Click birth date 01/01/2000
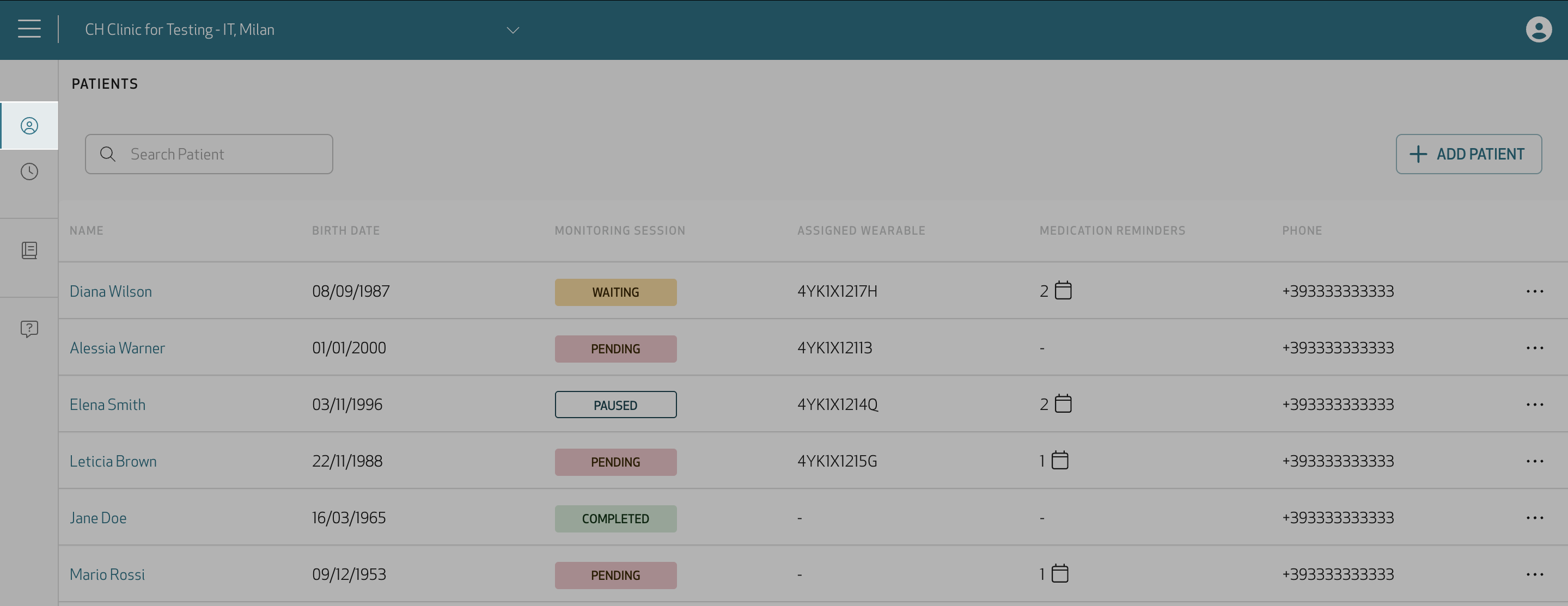 [x=349, y=348]
